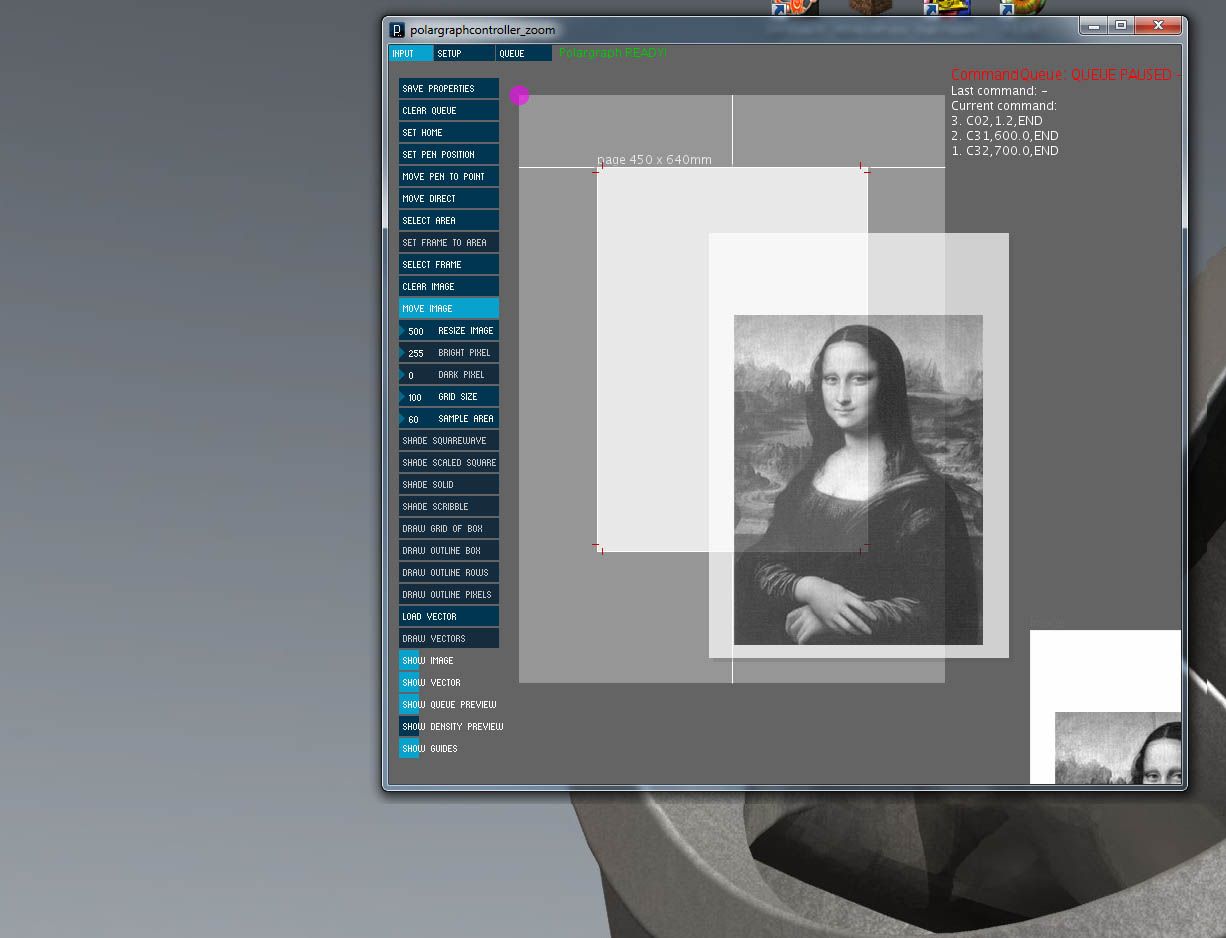Click the Clear Queue button
This screenshot has width=1226, height=938.
point(449,110)
